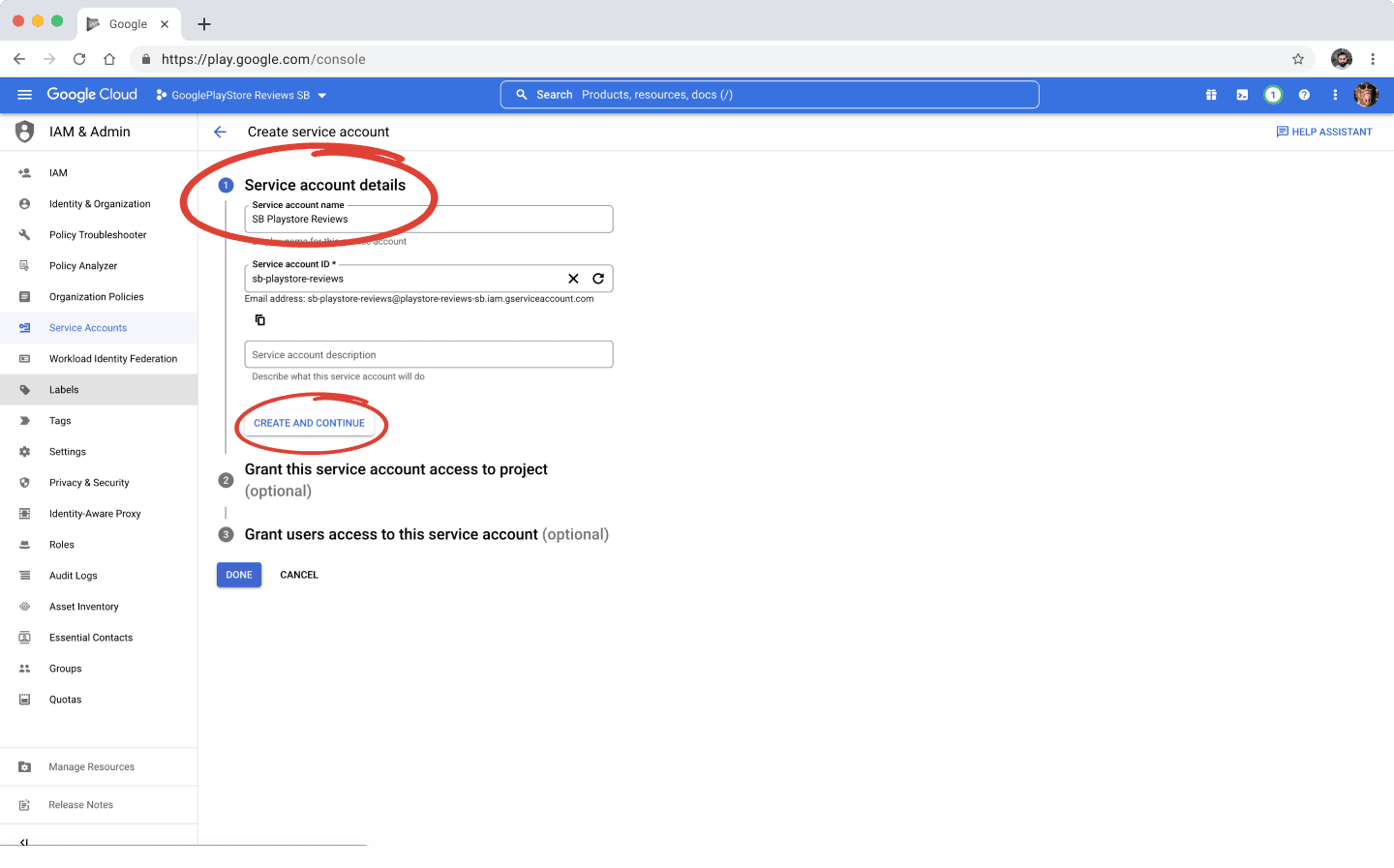Viewport: 1394px width, 868px height.
Task: Open Manage Resources link
Action: (99, 767)
